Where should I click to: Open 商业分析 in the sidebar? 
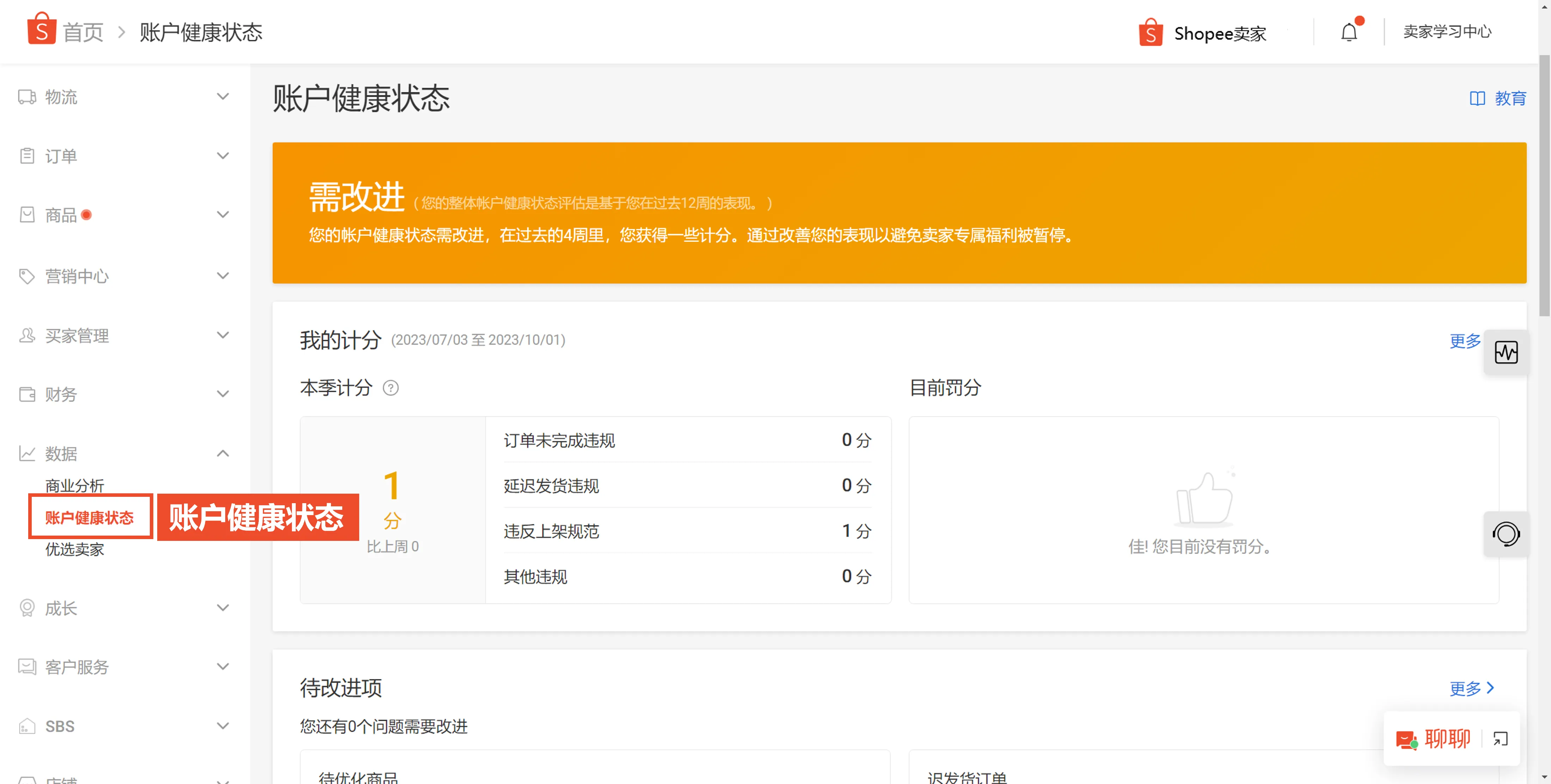click(74, 486)
